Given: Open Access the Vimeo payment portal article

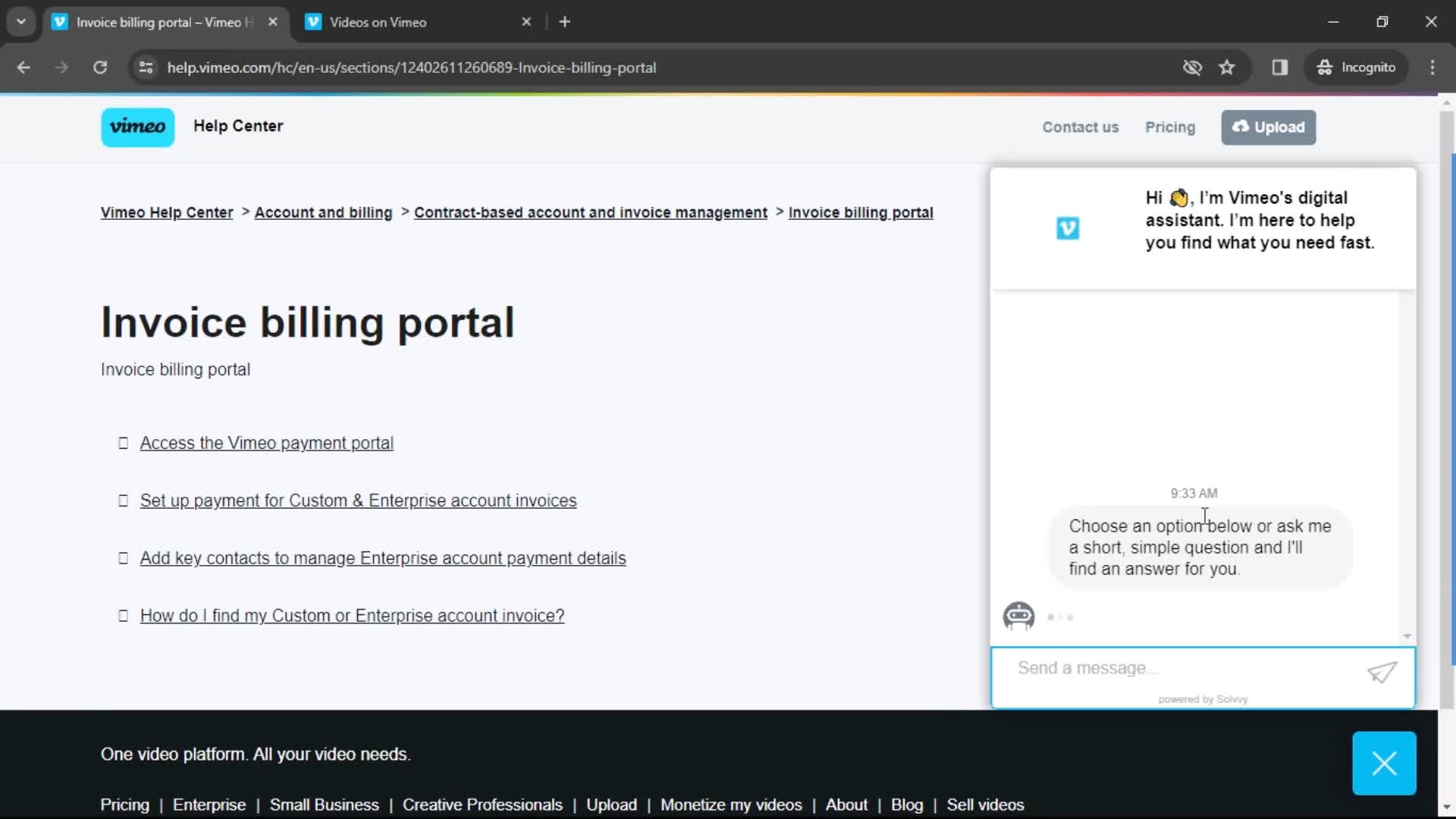Looking at the screenshot, I should click(x=266, y=443).
